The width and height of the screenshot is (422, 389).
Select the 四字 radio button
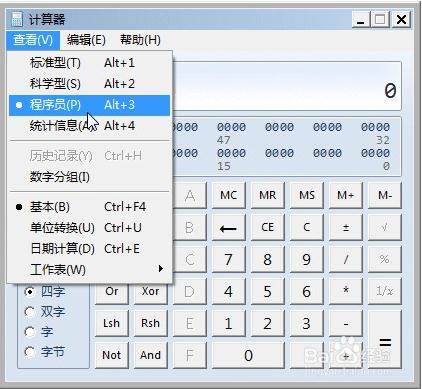[30, 292]
